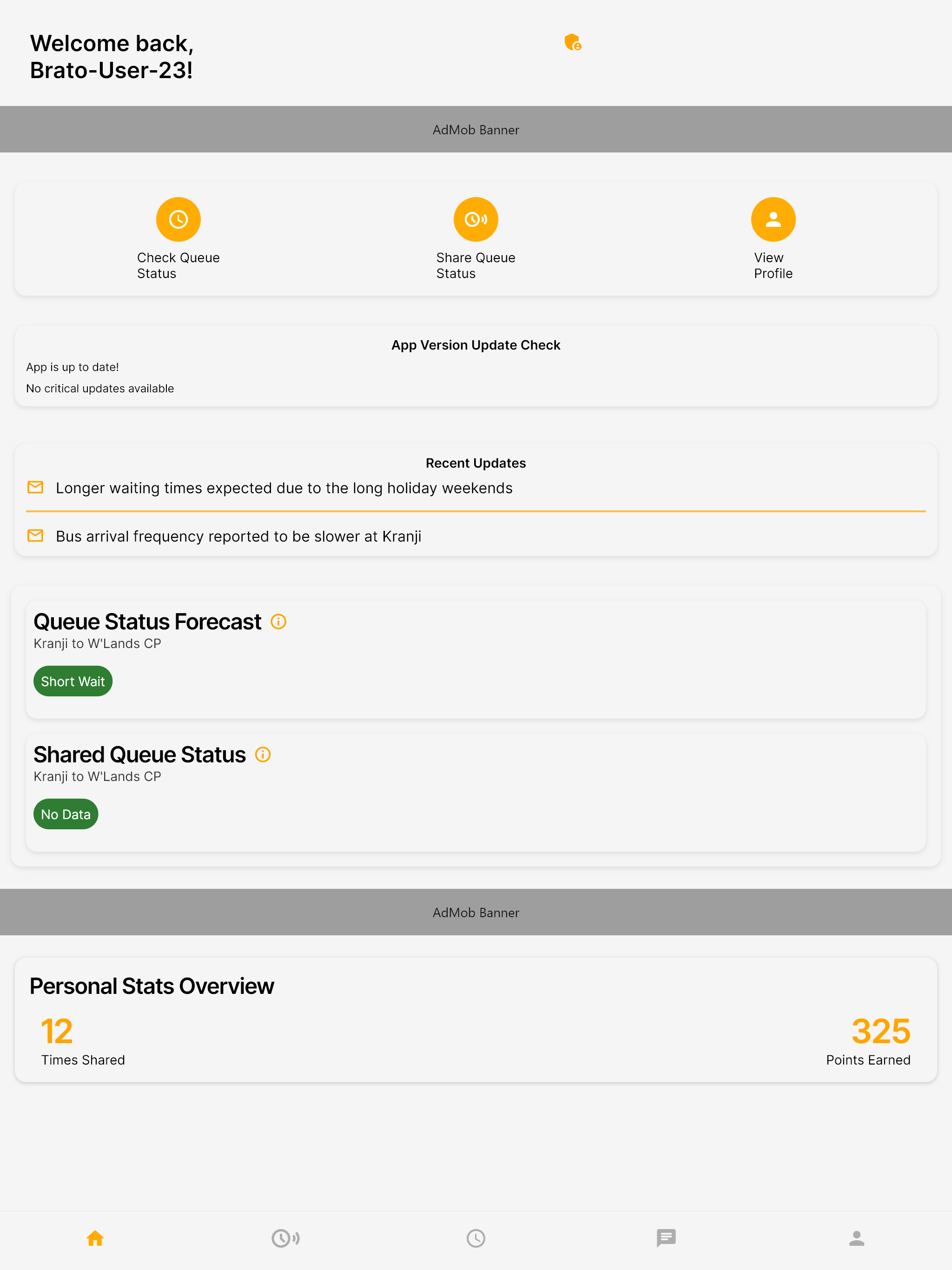
Task: Open envelope icon for holiday weekends update
Action: (x=36, y=488)
